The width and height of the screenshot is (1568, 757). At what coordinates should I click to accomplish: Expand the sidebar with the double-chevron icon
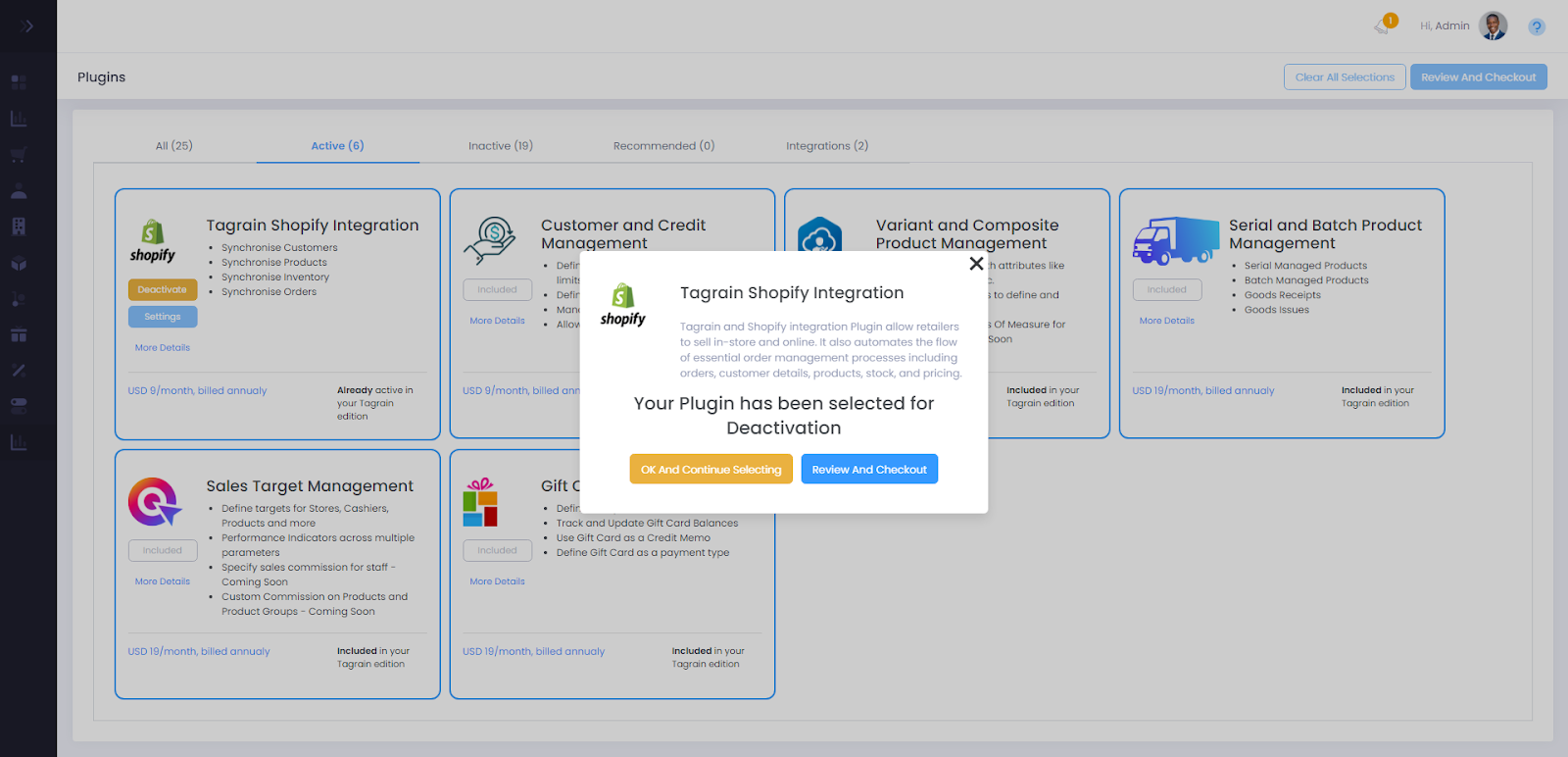click(x=27, y=26)
